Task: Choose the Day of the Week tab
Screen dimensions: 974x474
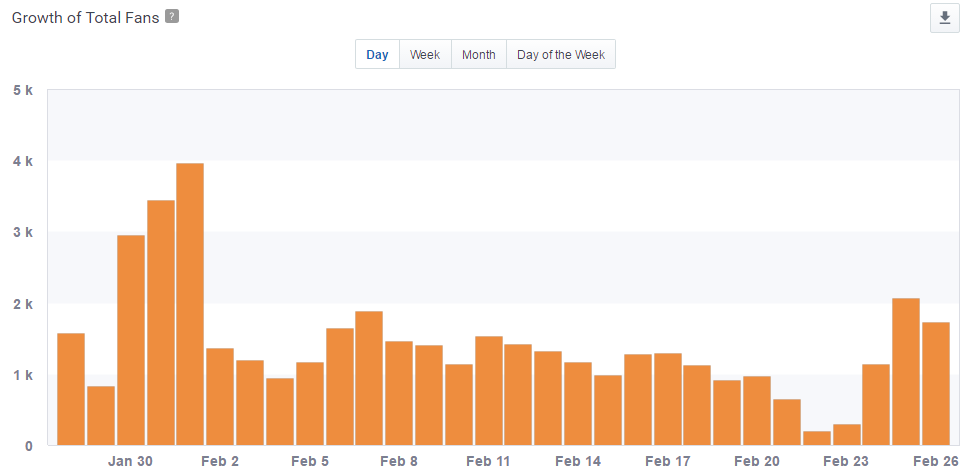Action: click(x=561, y=55)
